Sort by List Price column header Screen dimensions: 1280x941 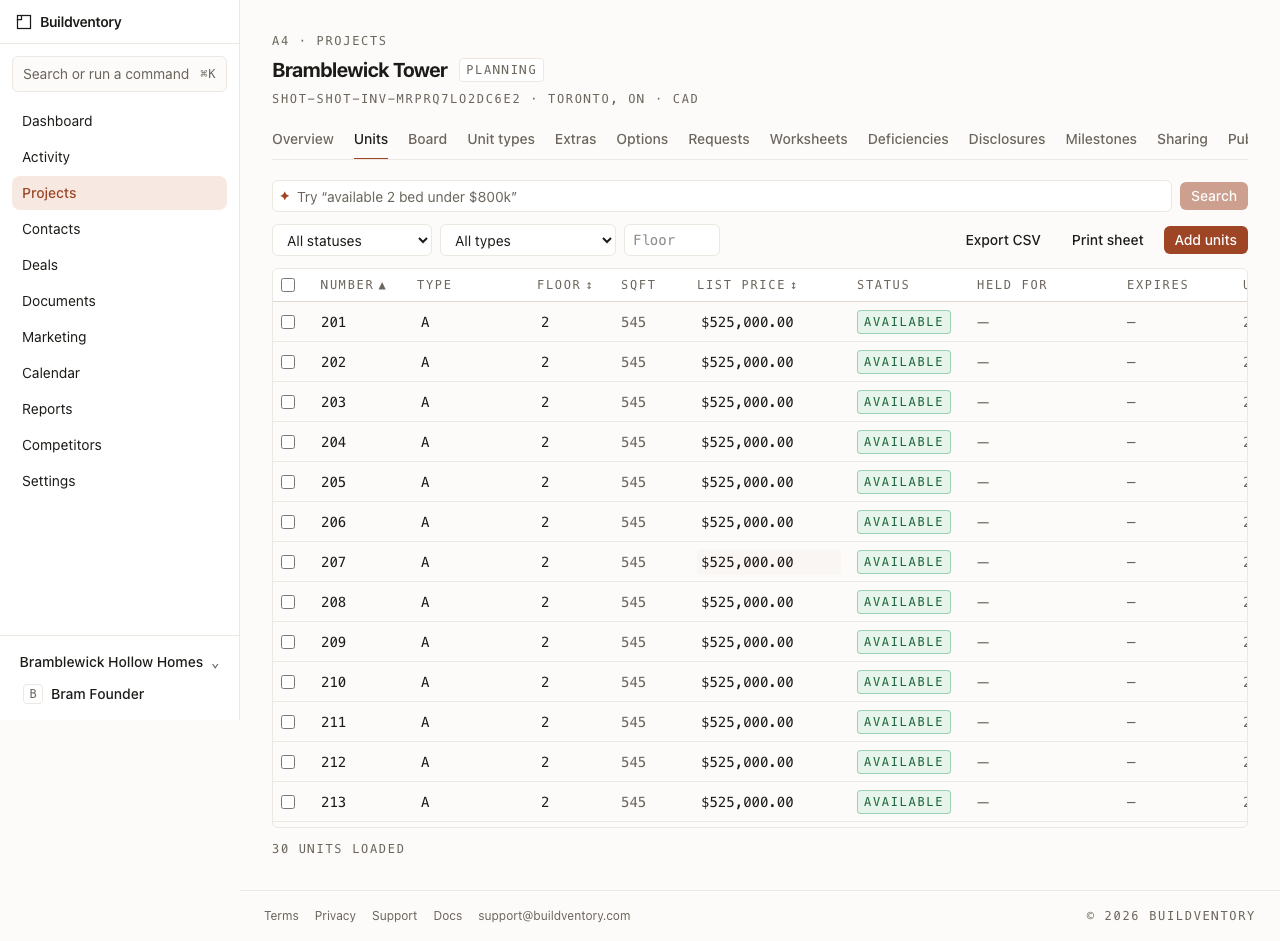tap(747, 285)
